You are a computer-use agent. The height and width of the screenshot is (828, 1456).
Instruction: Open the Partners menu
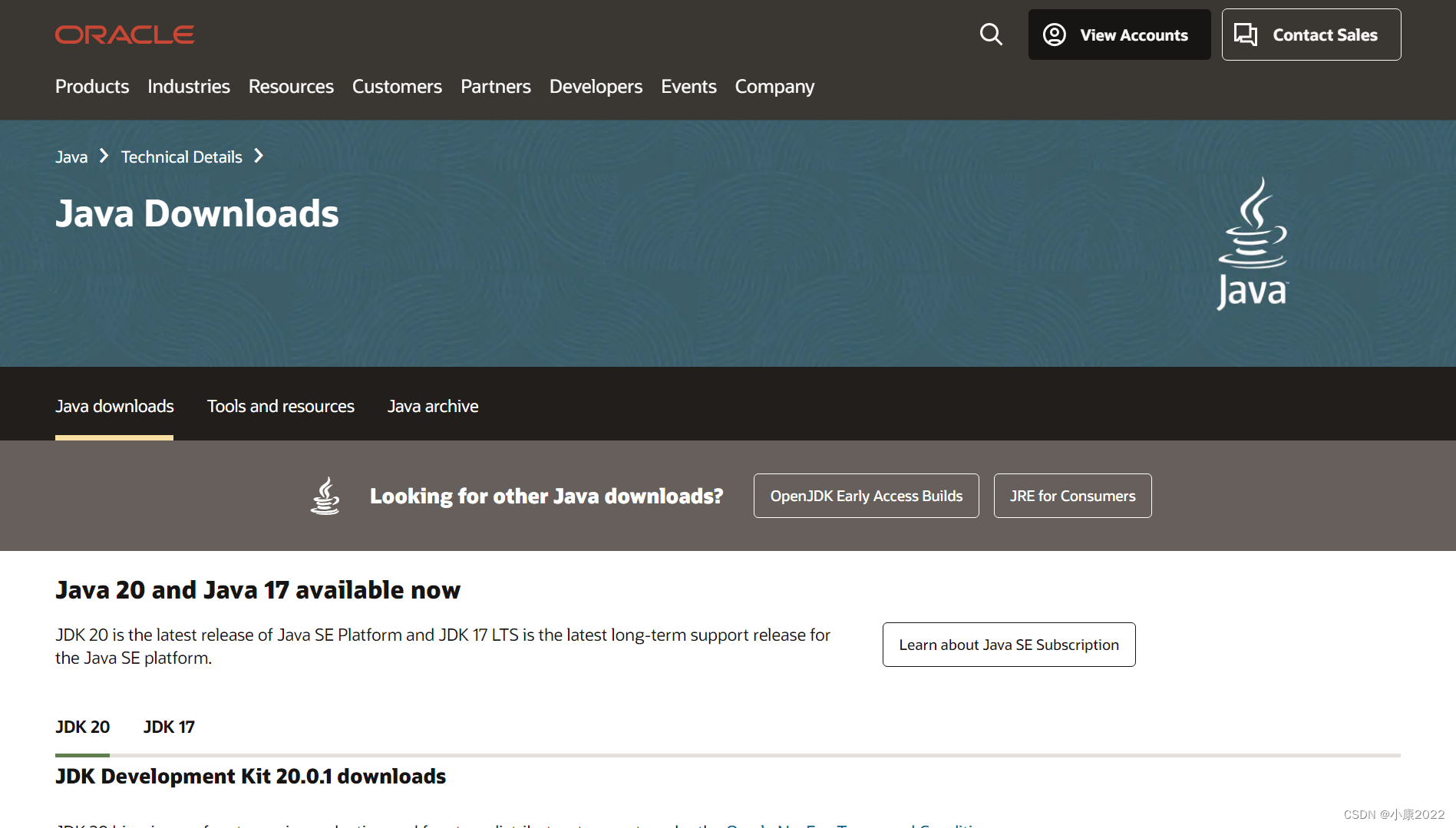496,87
